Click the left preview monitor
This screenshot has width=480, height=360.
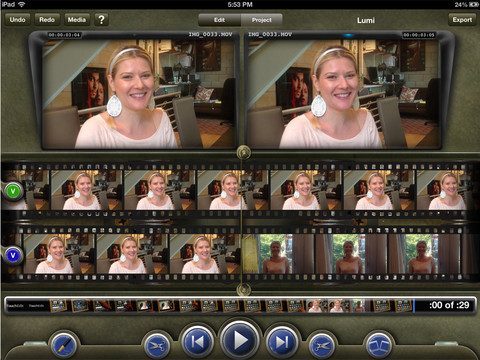139,94
